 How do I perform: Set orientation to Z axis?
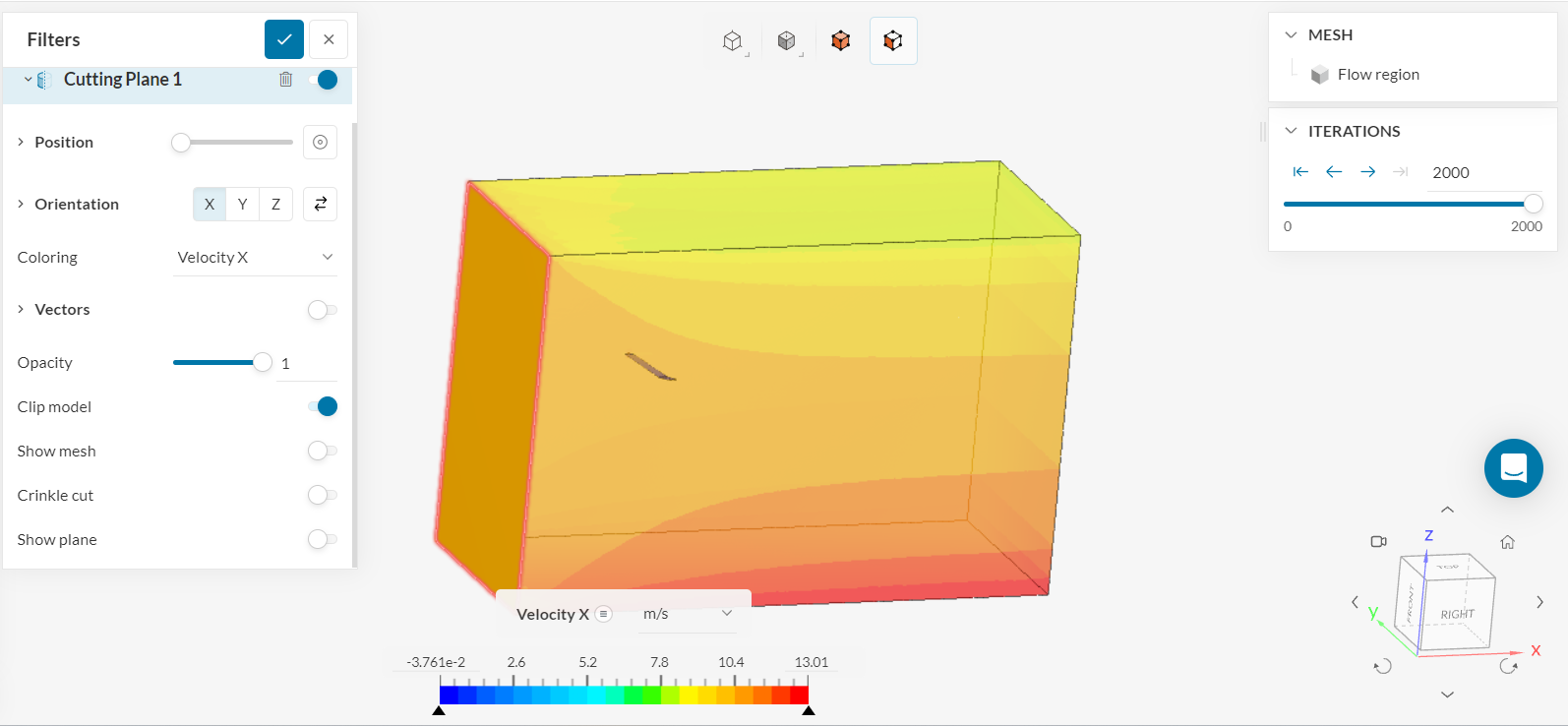[x=276, y=205]
